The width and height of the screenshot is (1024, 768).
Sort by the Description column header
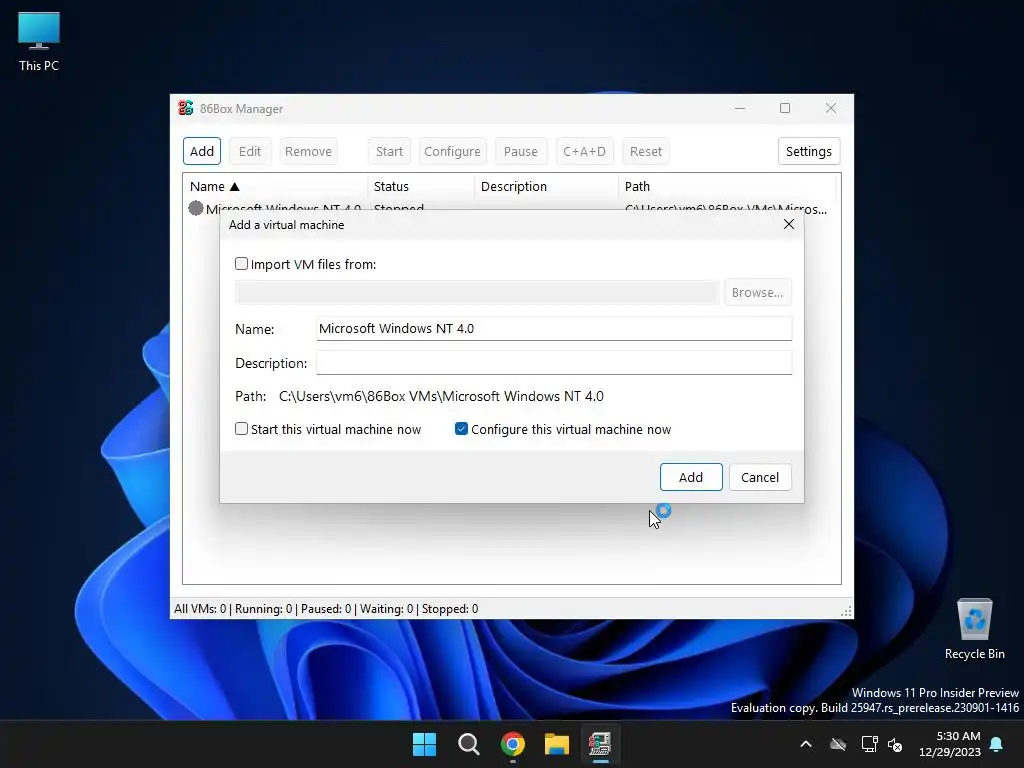tap(547, 187)
